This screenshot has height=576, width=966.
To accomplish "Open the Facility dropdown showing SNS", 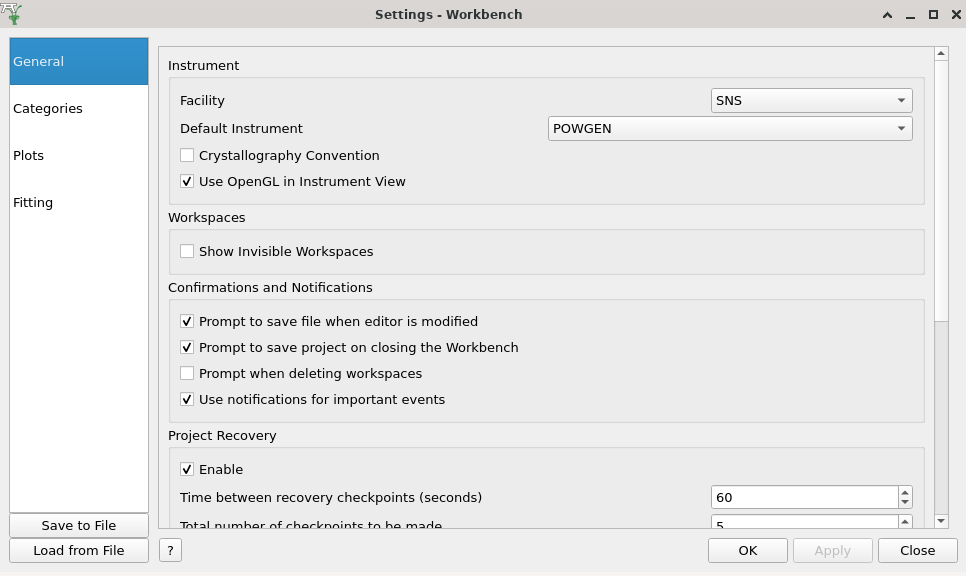I will point(811,101).
